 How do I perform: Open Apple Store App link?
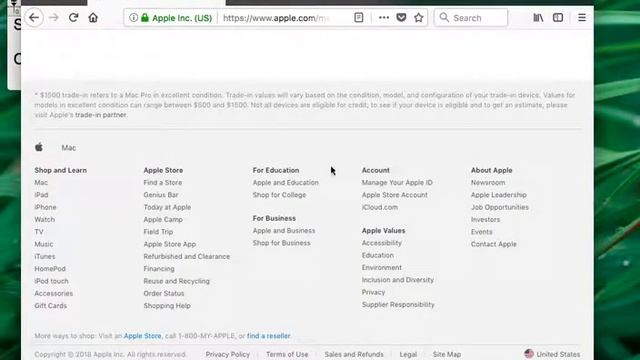pyautogui.click(x=169, y=244)
